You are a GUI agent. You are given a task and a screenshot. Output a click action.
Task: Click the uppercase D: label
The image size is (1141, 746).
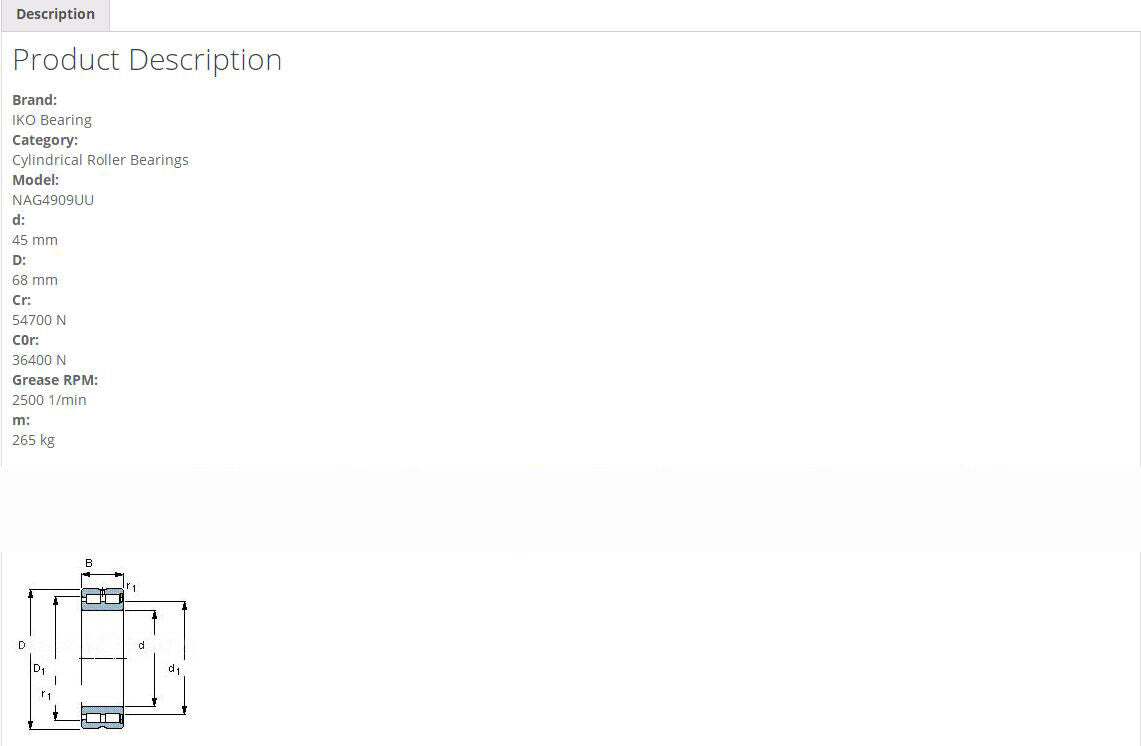tap(19, 260)
